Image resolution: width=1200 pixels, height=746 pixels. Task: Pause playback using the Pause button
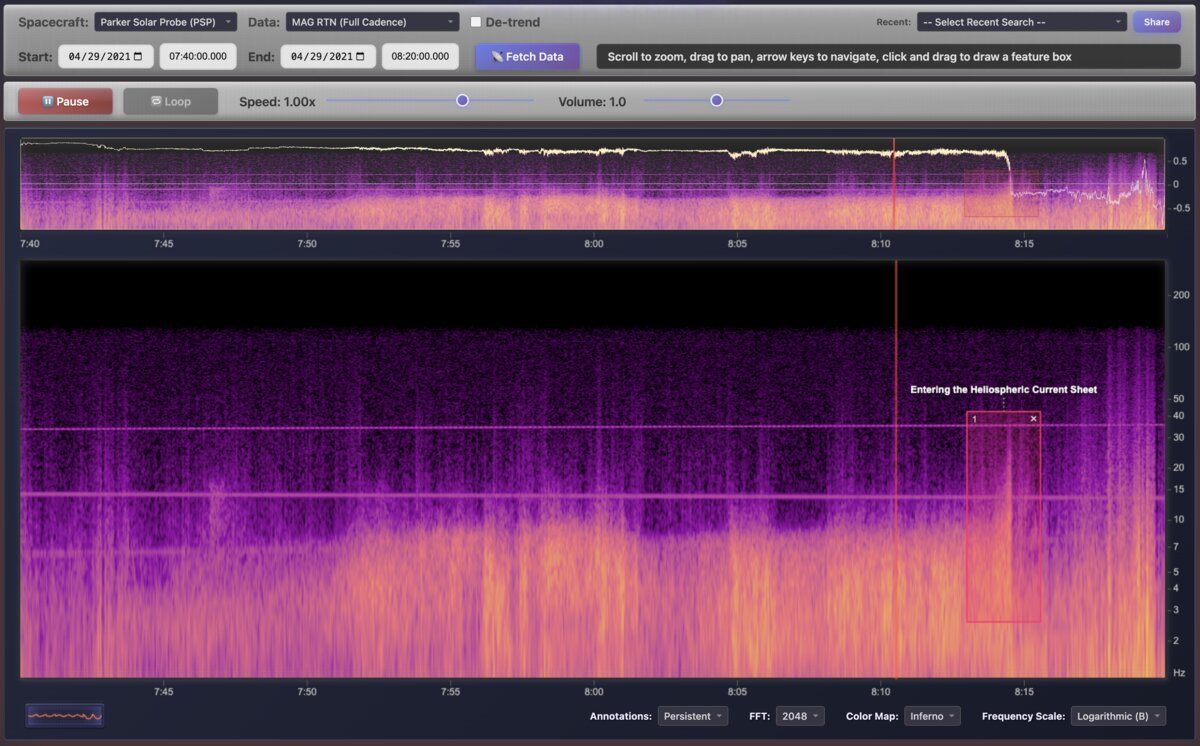[x=64, y=100]
